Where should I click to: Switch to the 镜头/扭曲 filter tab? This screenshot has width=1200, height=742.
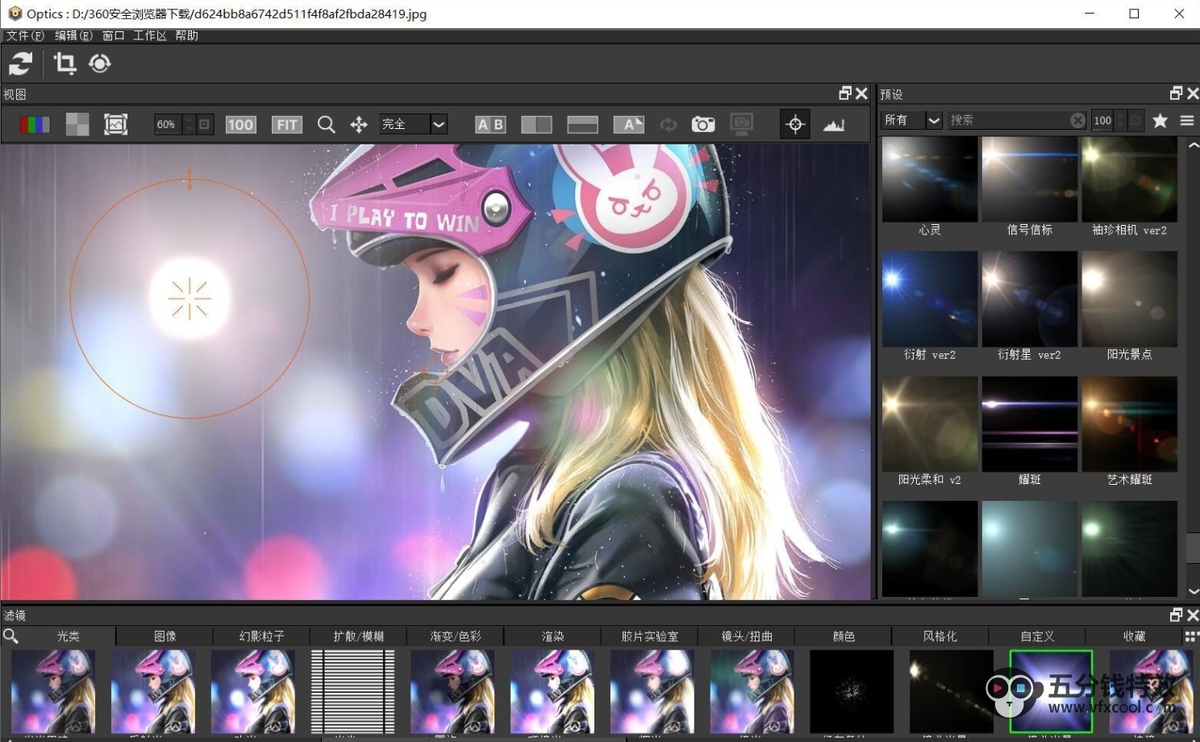pos(747,636)
